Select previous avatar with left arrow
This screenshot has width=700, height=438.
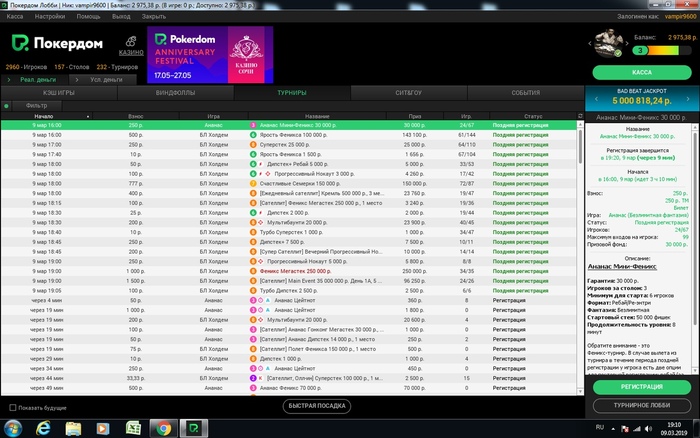pos(590,43)
